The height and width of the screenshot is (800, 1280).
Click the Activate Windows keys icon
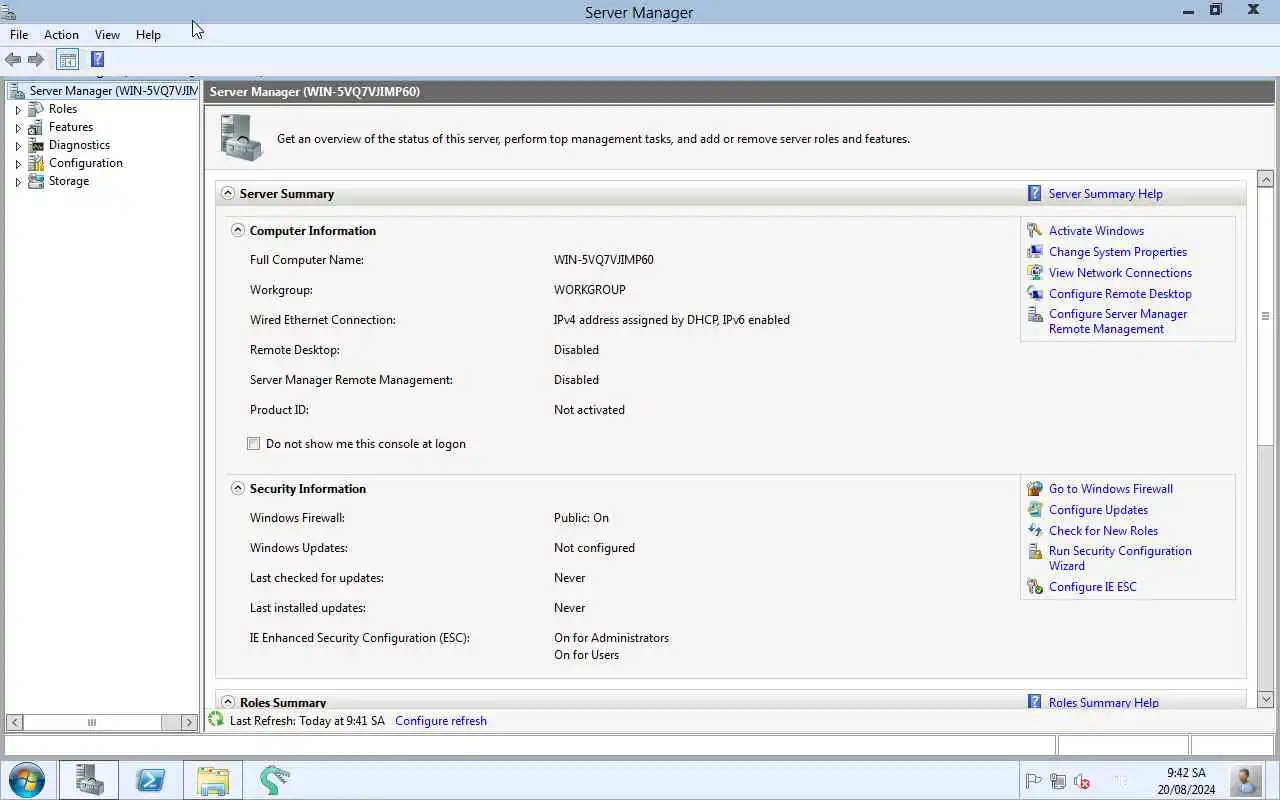click(1035, 231)
